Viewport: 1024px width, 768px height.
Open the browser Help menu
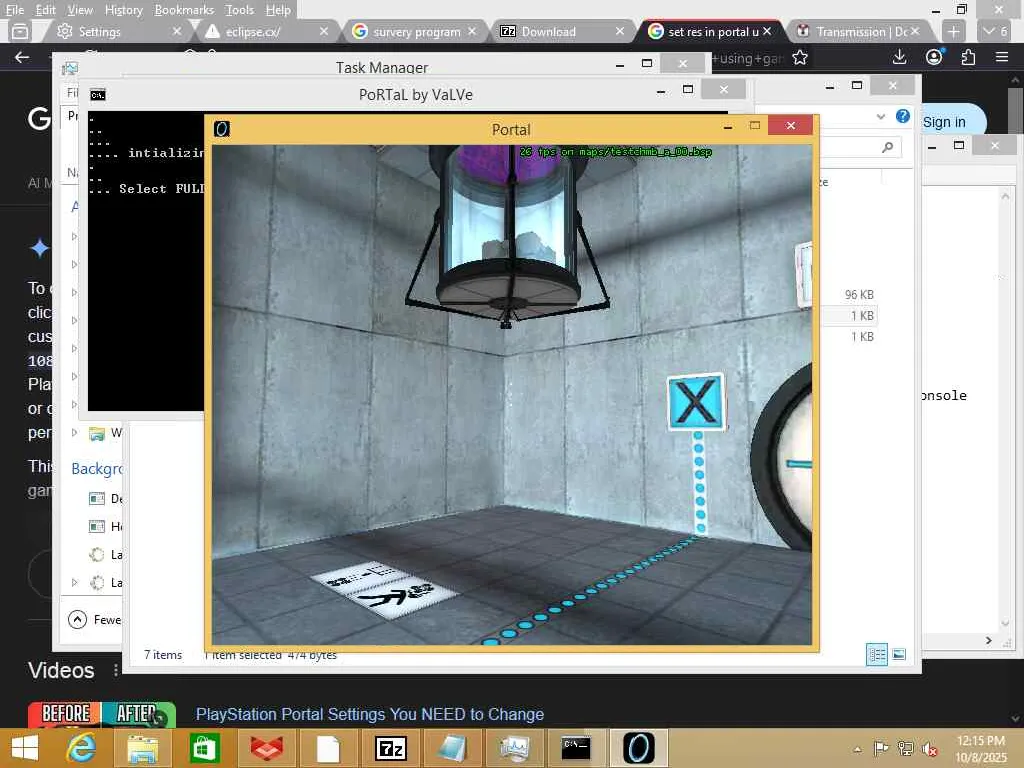coord(278,10)
